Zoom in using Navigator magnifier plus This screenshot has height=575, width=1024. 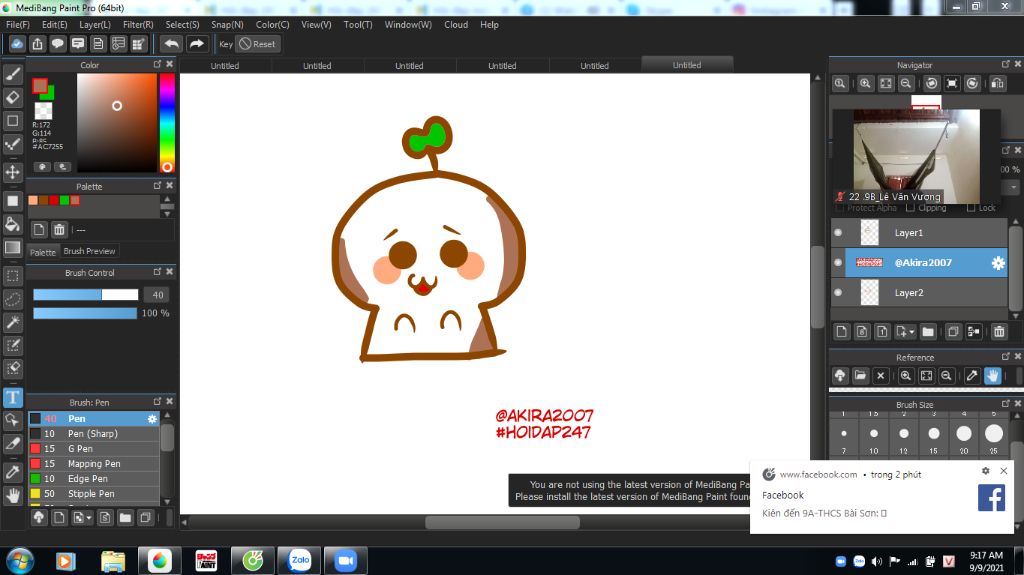pyautogui.click(x=865, y=84)
